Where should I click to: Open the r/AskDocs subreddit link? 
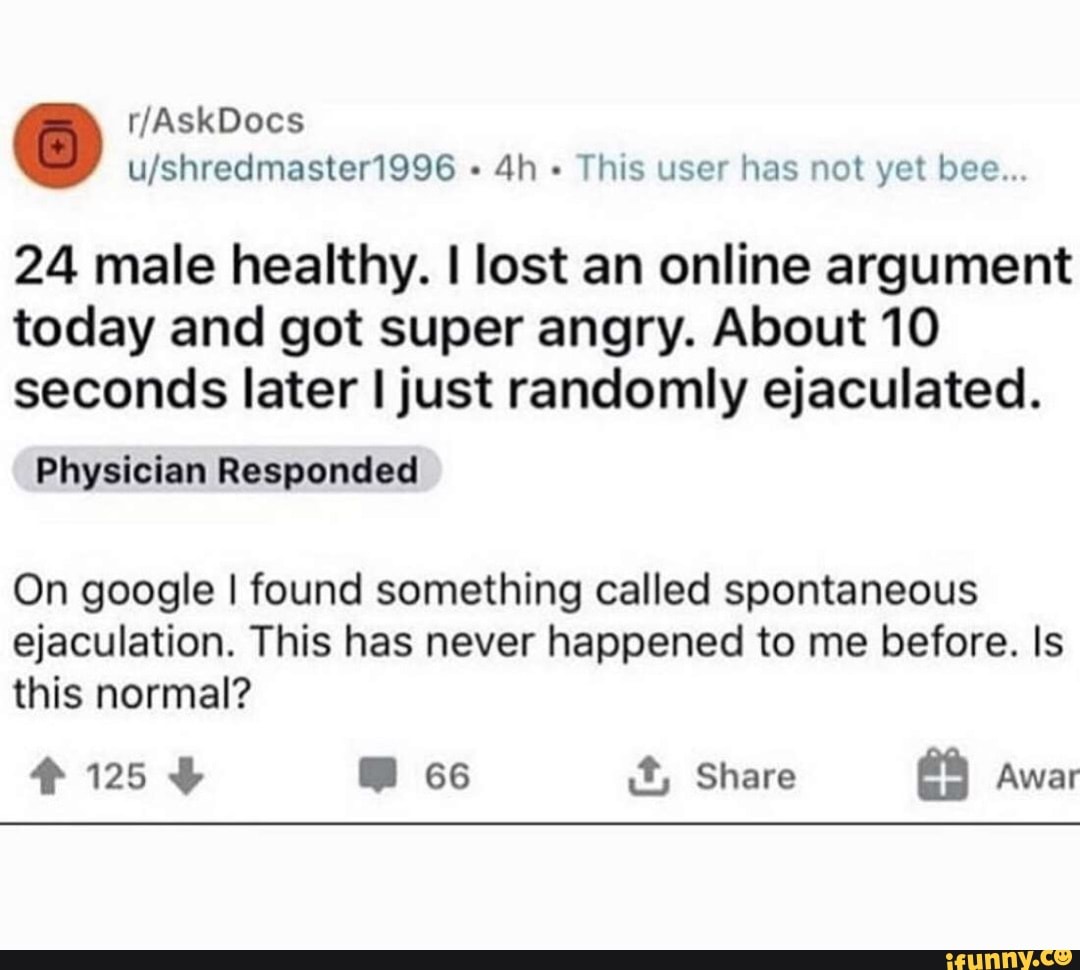pos(216,121)
